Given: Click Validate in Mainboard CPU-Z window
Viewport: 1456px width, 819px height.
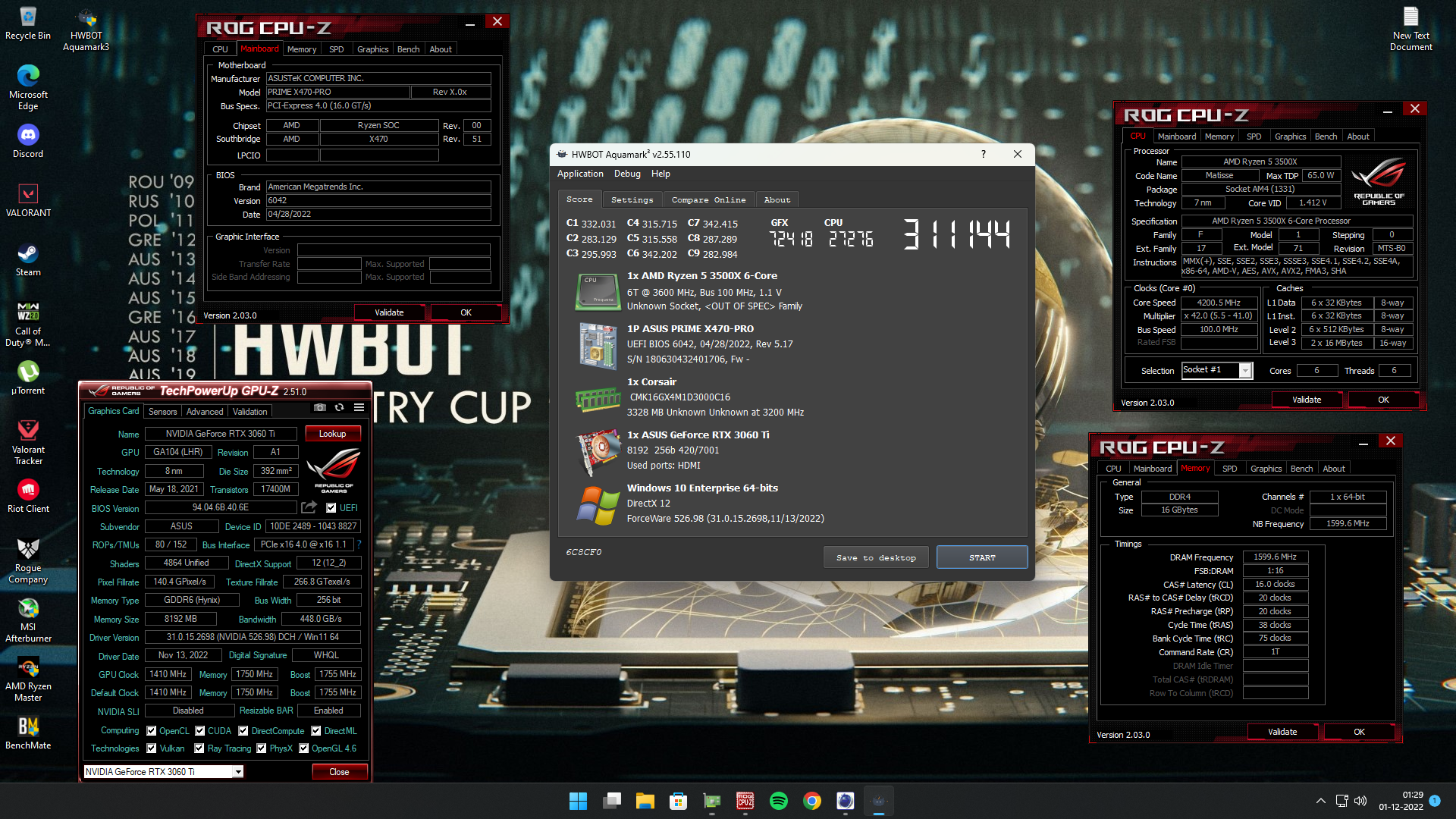Looking at the screenshot, I should pos(389,312).
